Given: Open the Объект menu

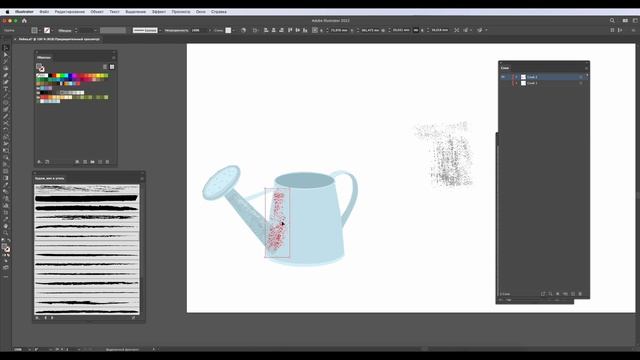Looking at the screenshot, I should tap(97, 12).
